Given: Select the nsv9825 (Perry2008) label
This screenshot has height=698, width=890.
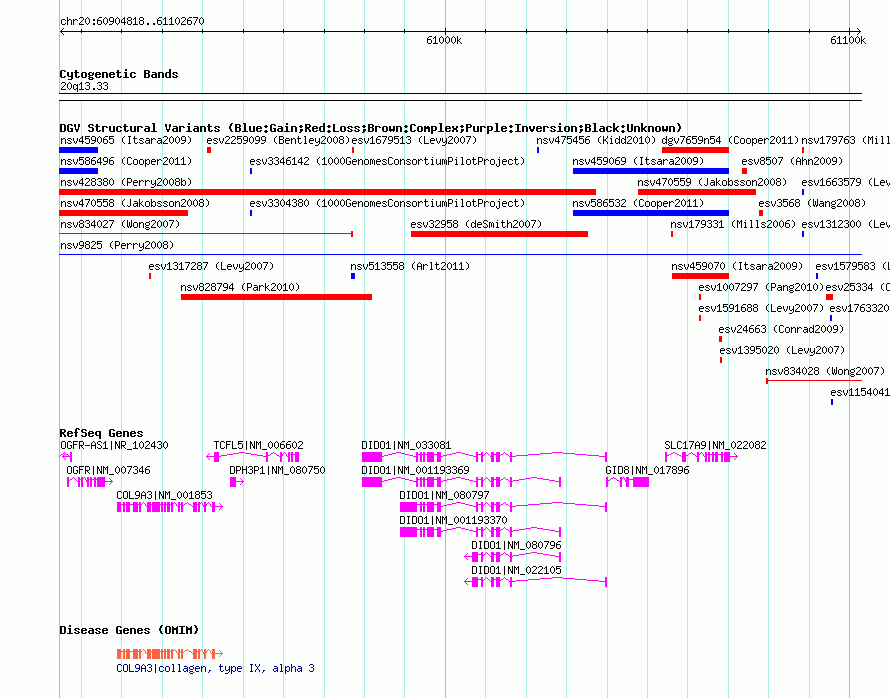Looking at the screenshot, I should 117,245.
